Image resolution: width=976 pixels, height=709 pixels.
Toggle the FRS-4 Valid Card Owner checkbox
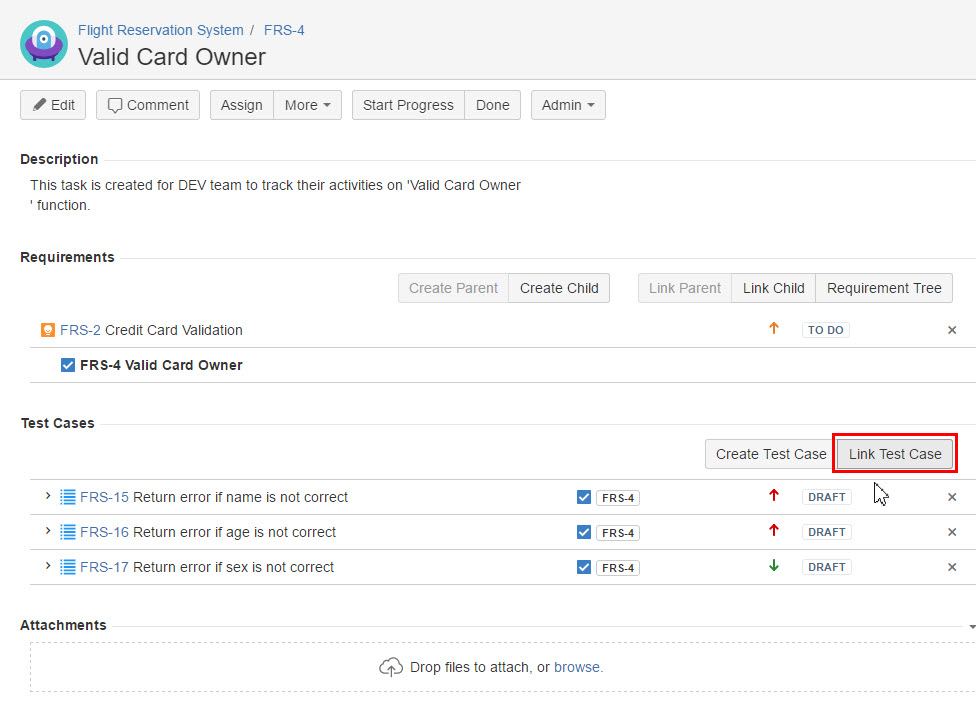coord(68,365)
